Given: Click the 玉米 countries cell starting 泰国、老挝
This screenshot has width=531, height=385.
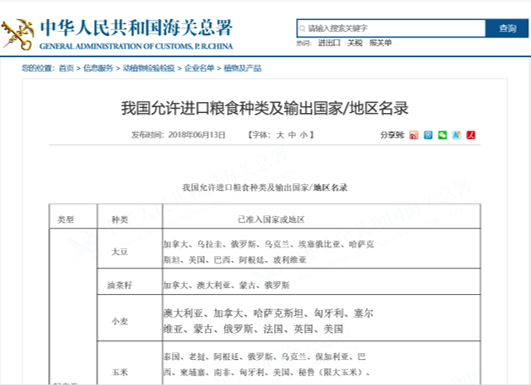Looking at the screenshot, I should [x=321, y=364].
